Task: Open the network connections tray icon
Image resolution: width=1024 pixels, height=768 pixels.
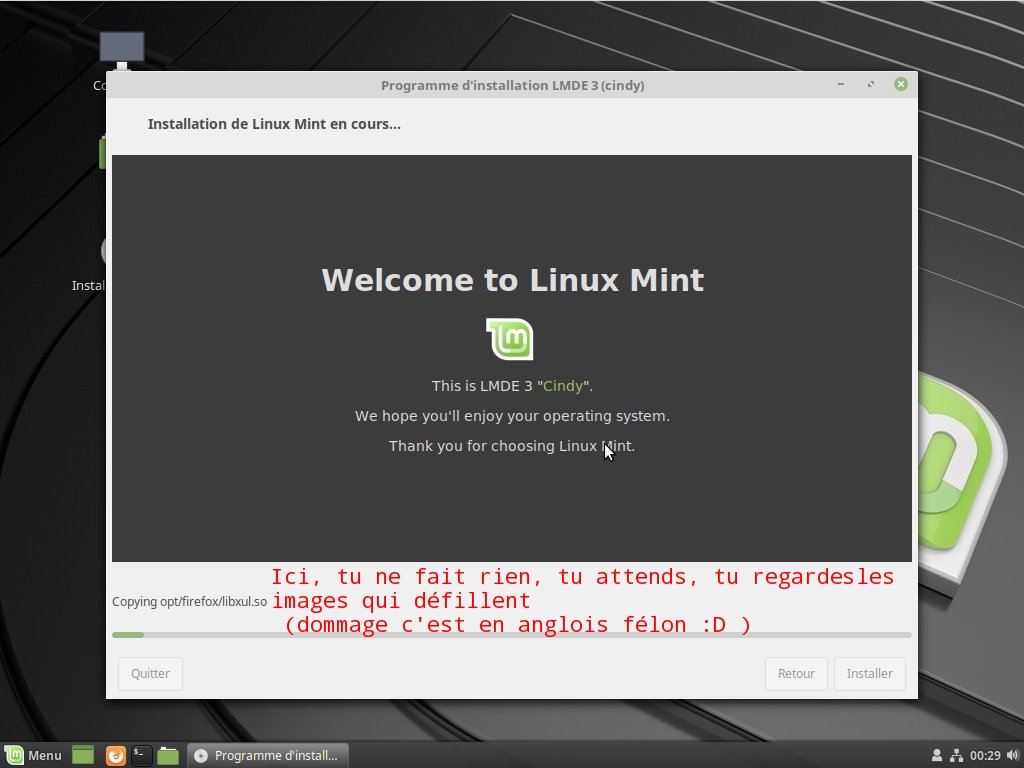Action: (956, 755)
